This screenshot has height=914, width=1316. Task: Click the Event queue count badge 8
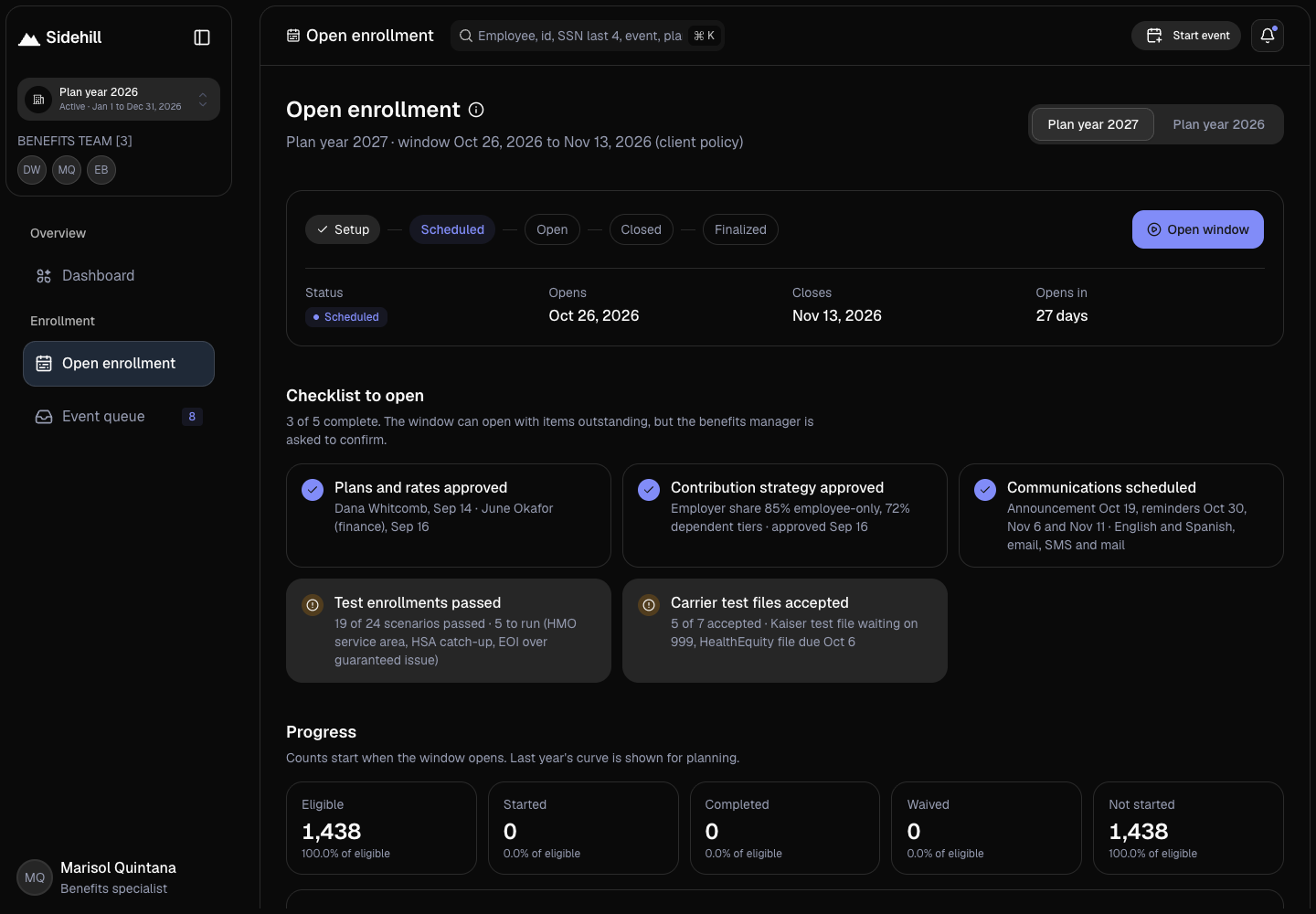(x=192, y=417)
